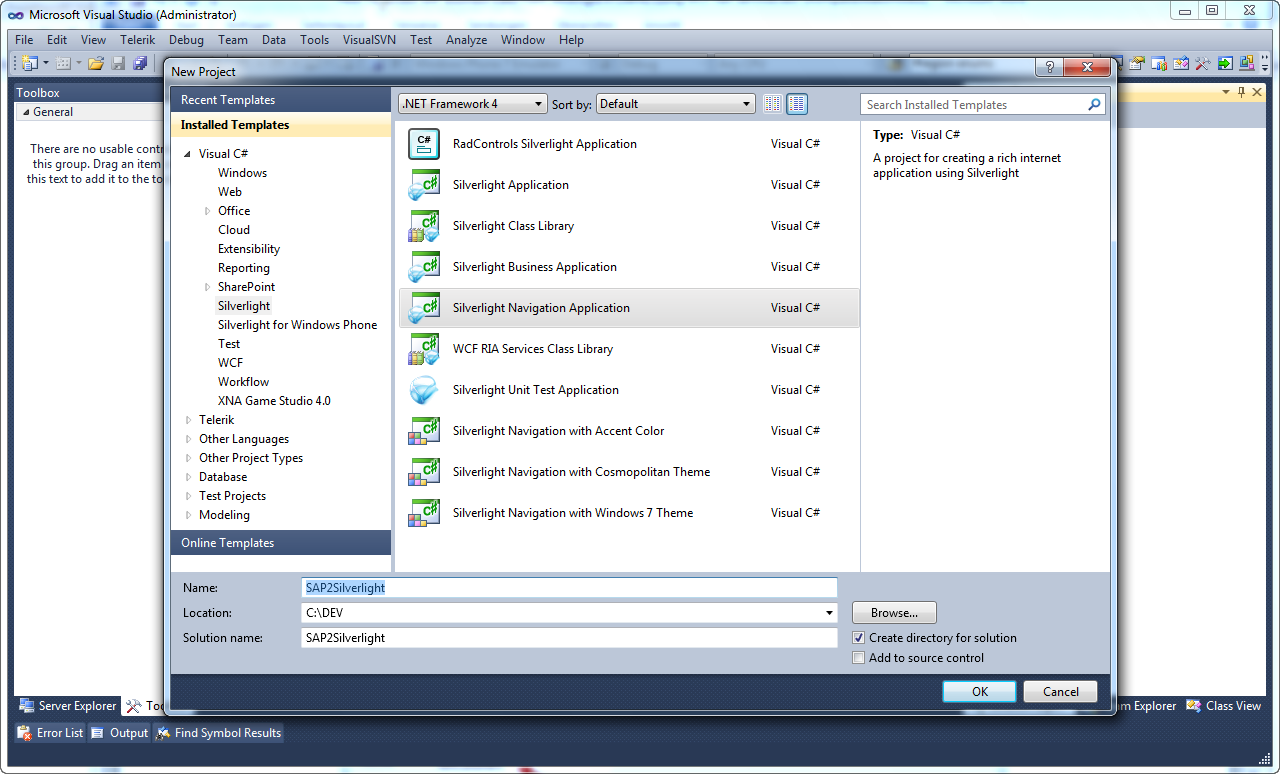Select XNA Game Studio 4.0 category
Viewport: 1280px width, 774px height.
[x=274, y=401]
